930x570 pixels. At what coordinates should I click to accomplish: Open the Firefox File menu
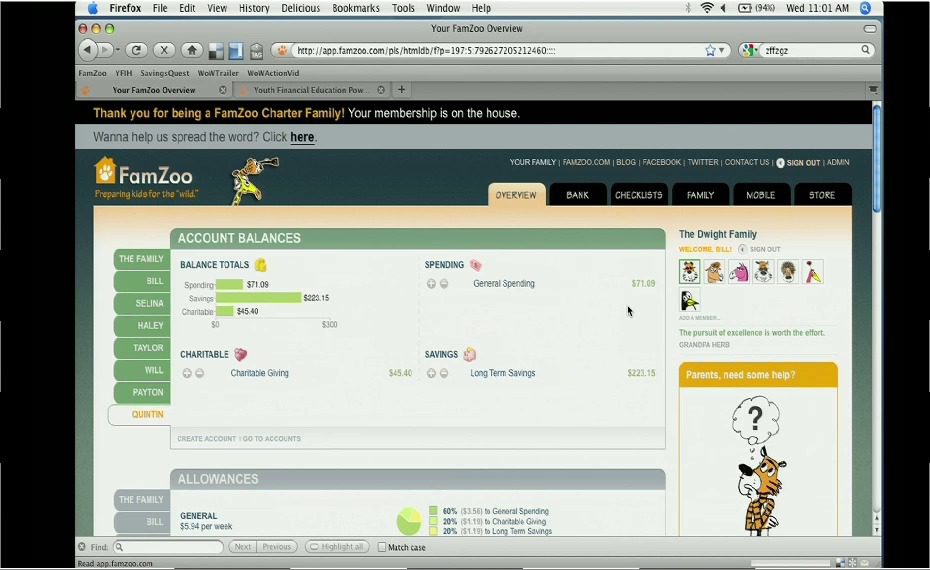pos(160,8)
